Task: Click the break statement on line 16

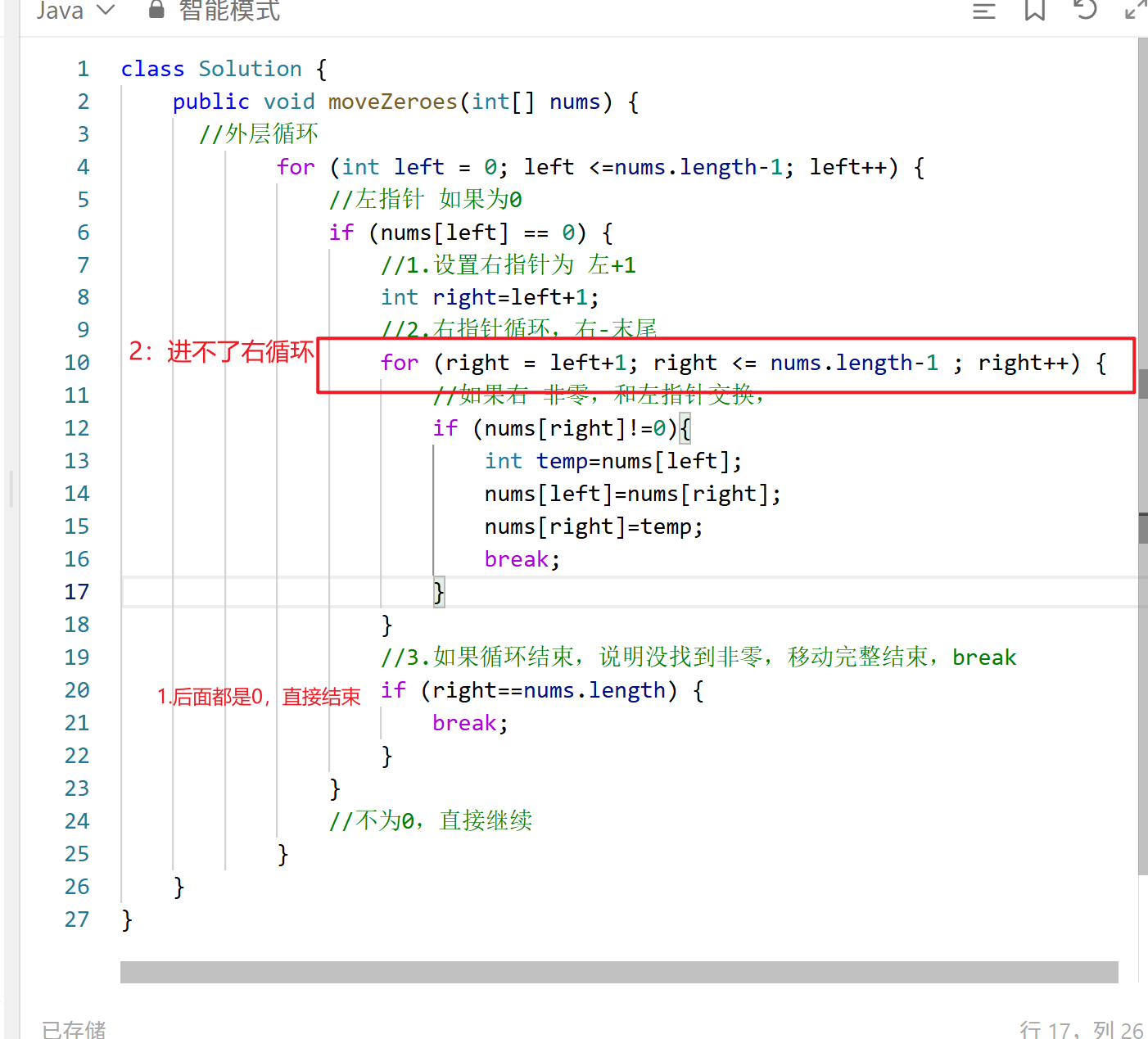Action: [517, 558]
